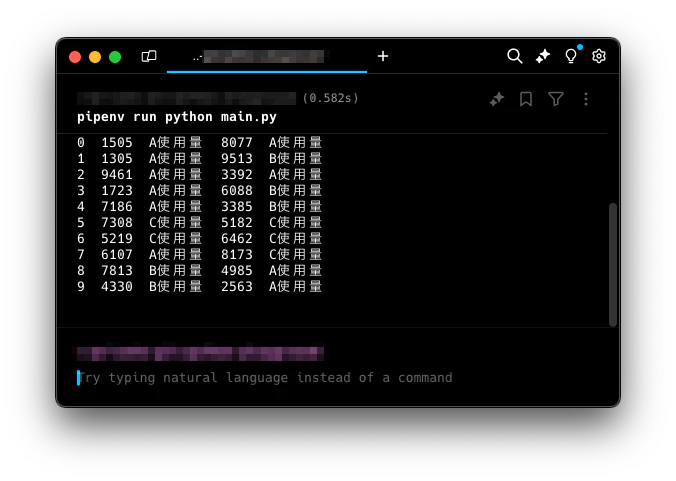Open the search icon in title bar
The width and height of the screenshot is (676, 481).
[515, 56]
